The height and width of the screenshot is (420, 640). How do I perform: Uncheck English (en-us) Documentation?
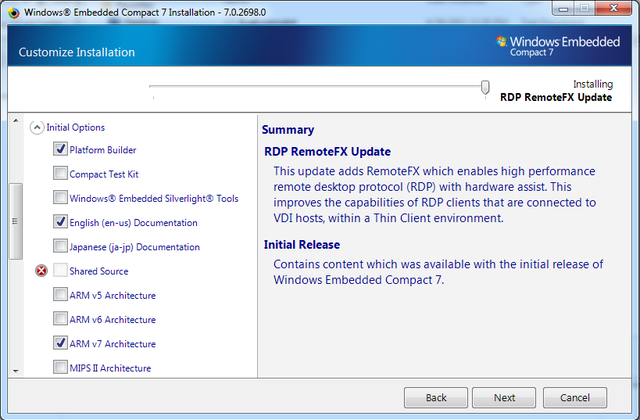pyautogui.click(x=60, y=222)
